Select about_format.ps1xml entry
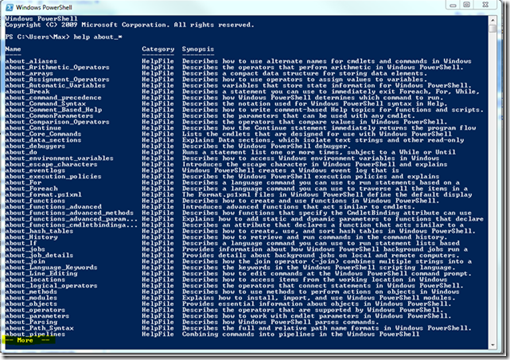Screen dimensions: 510x360 pyautogui.click(x=43, y=195)
